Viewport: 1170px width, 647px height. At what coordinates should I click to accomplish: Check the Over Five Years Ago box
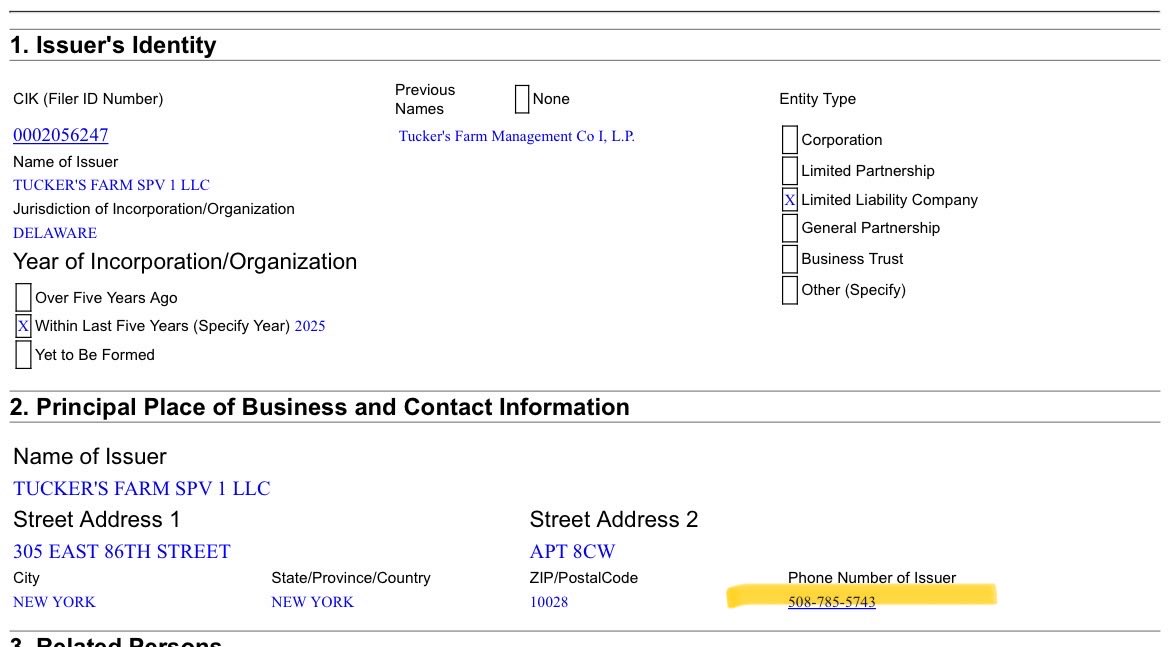pyautogui.click(x=22, y=296)
